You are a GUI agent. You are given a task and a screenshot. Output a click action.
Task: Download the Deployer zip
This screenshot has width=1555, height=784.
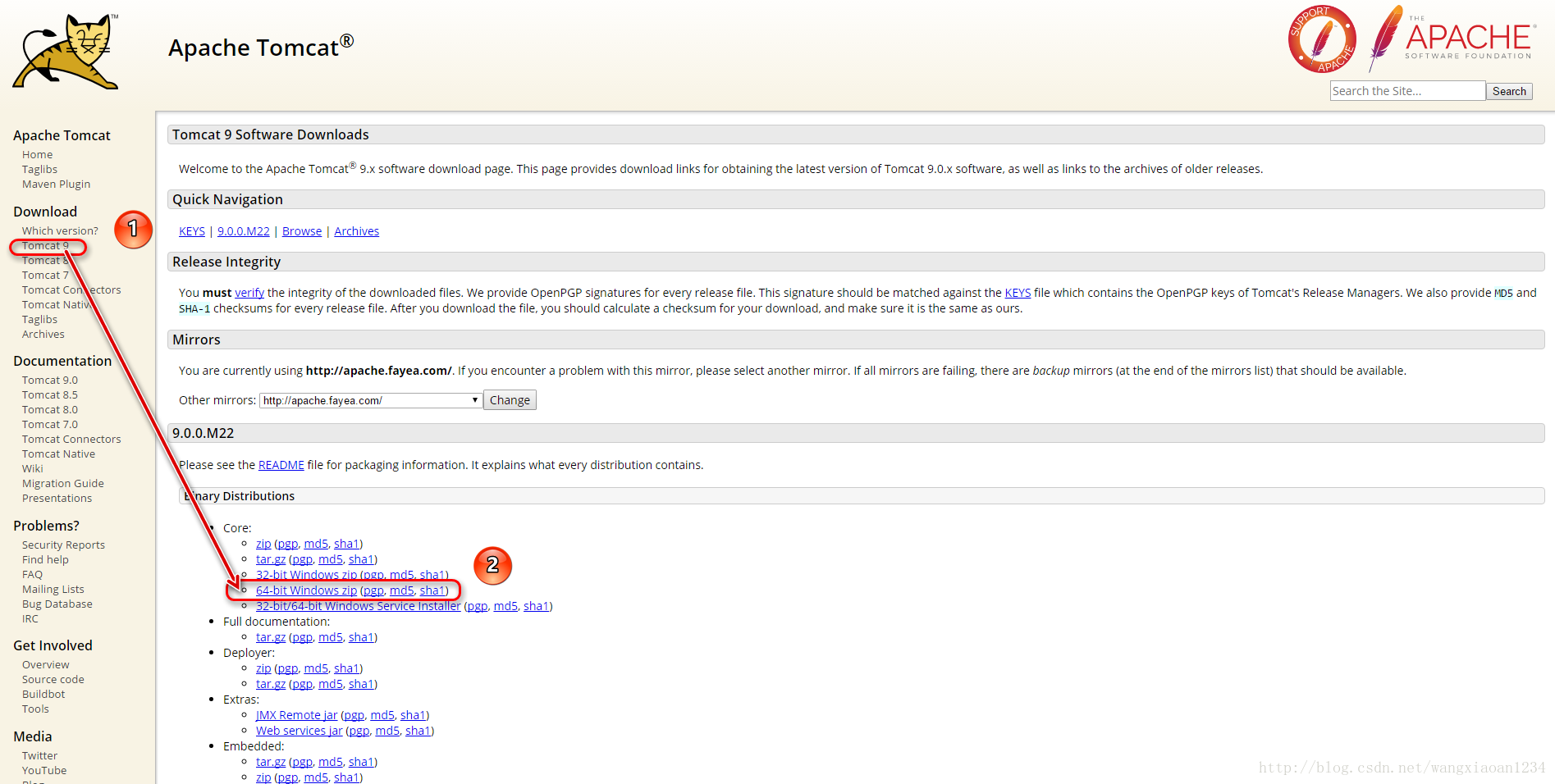click(263, 668)
